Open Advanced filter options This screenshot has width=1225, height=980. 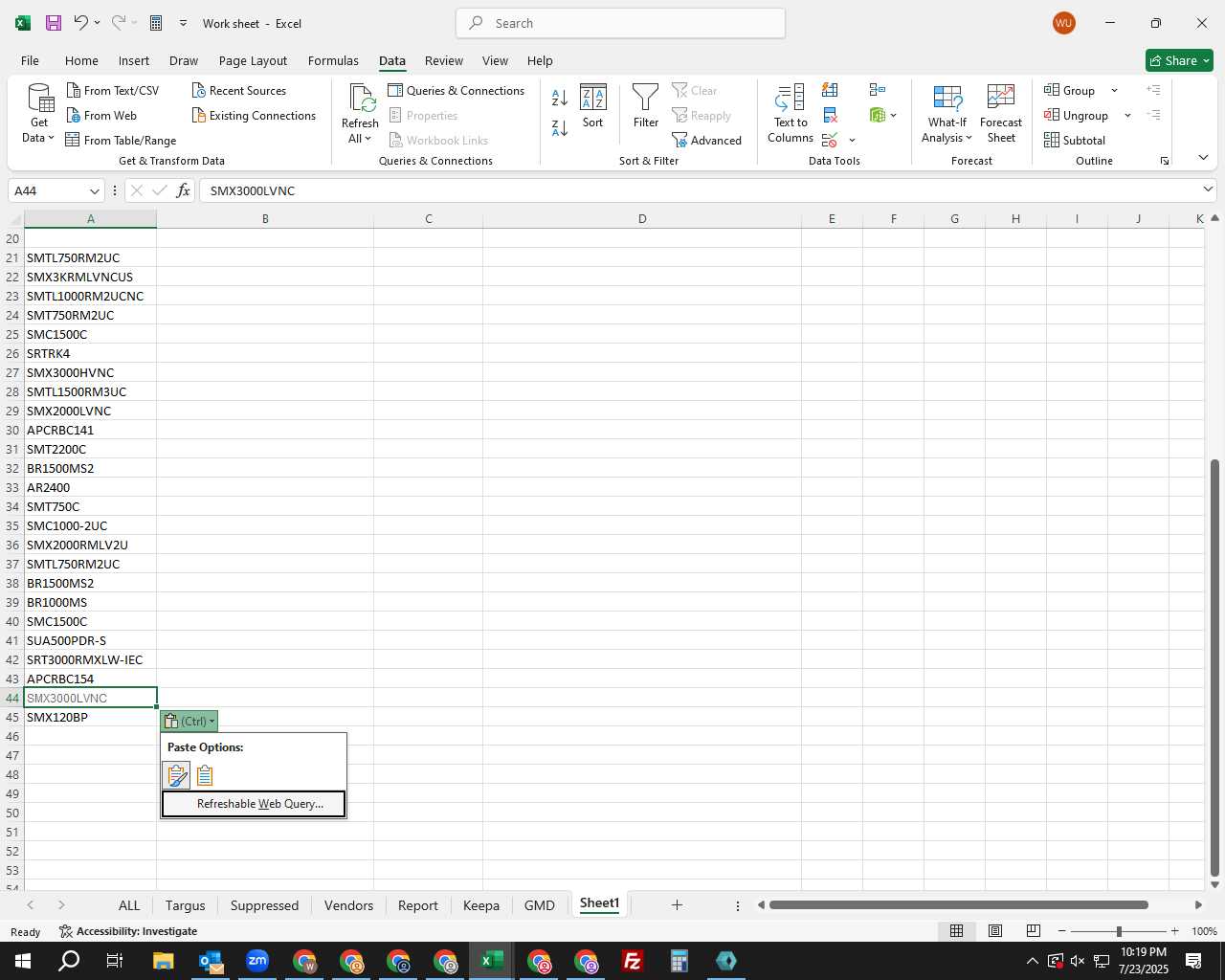pos(707,140)
